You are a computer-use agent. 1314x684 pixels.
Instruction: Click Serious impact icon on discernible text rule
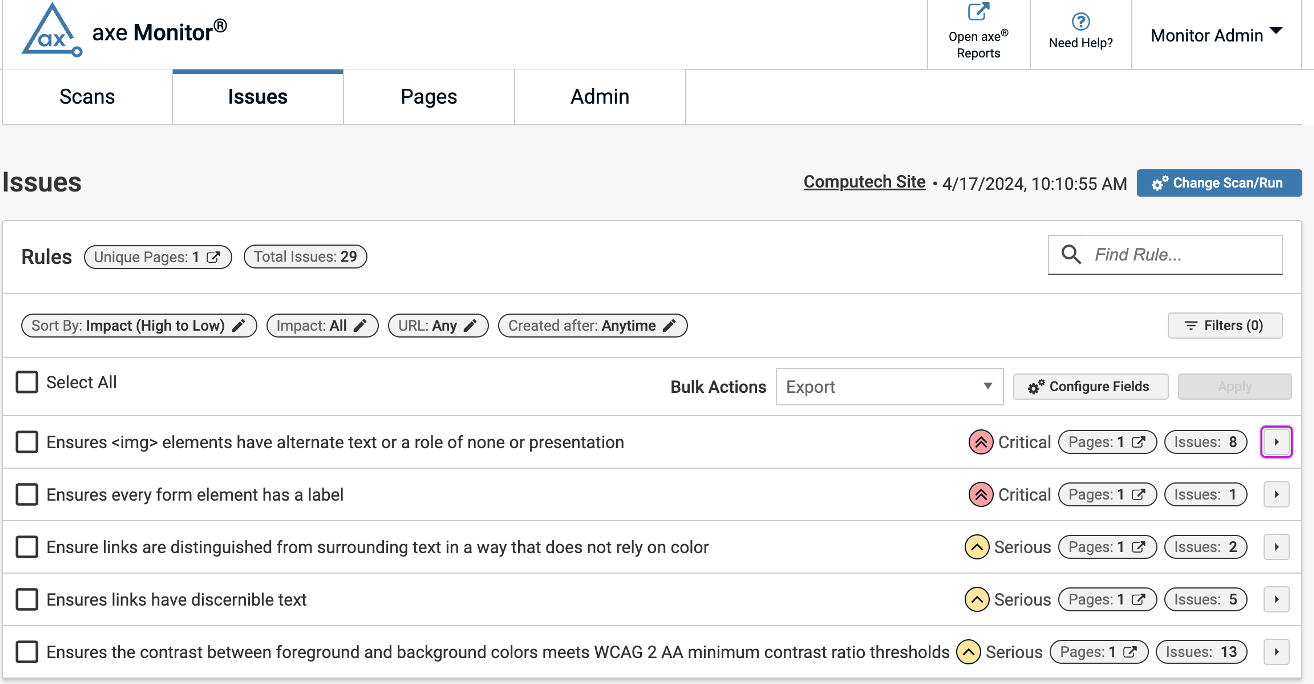[977, 600]
